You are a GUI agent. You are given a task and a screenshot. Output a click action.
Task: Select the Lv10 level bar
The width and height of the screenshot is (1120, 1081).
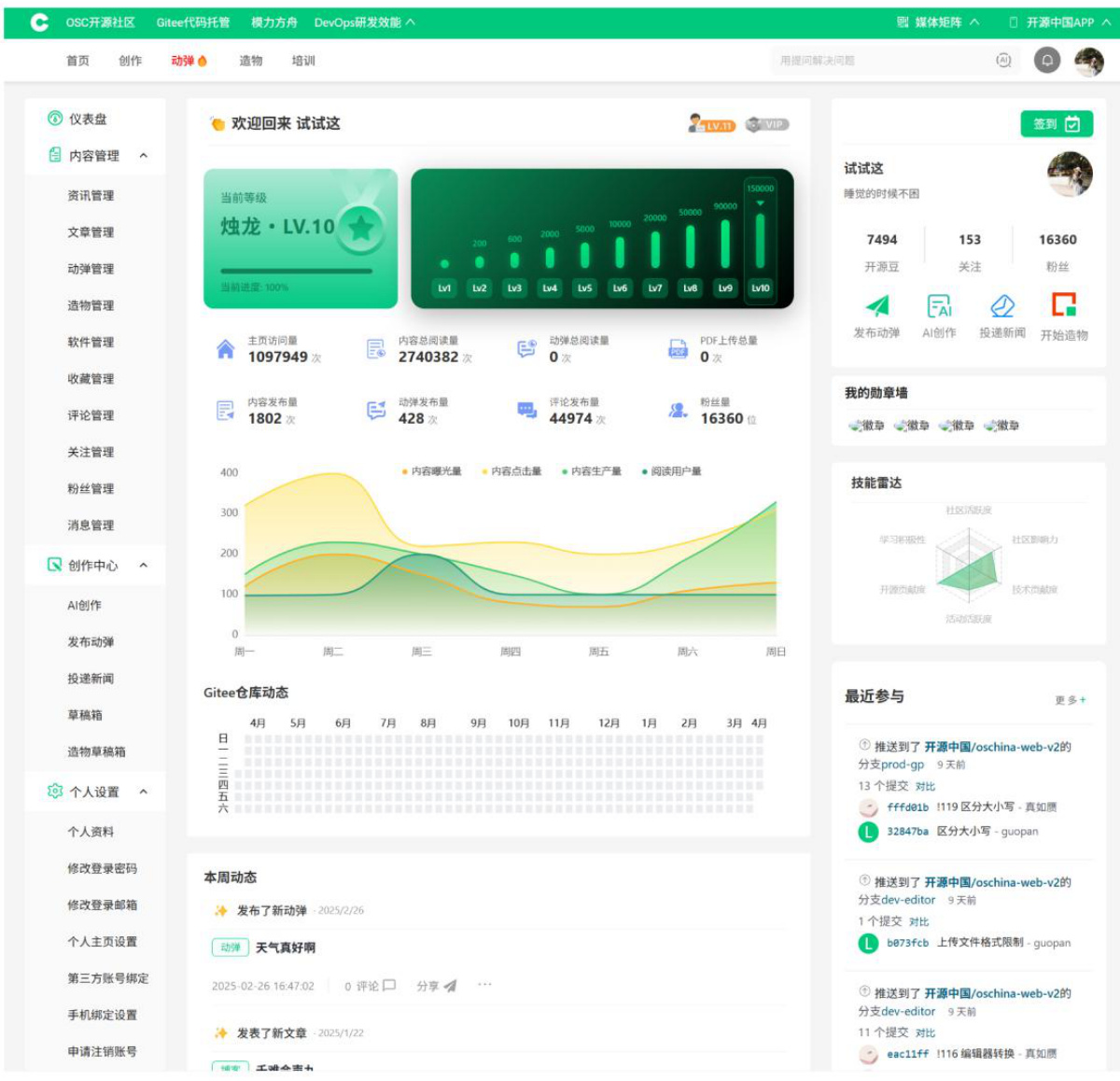pos(761,240)
